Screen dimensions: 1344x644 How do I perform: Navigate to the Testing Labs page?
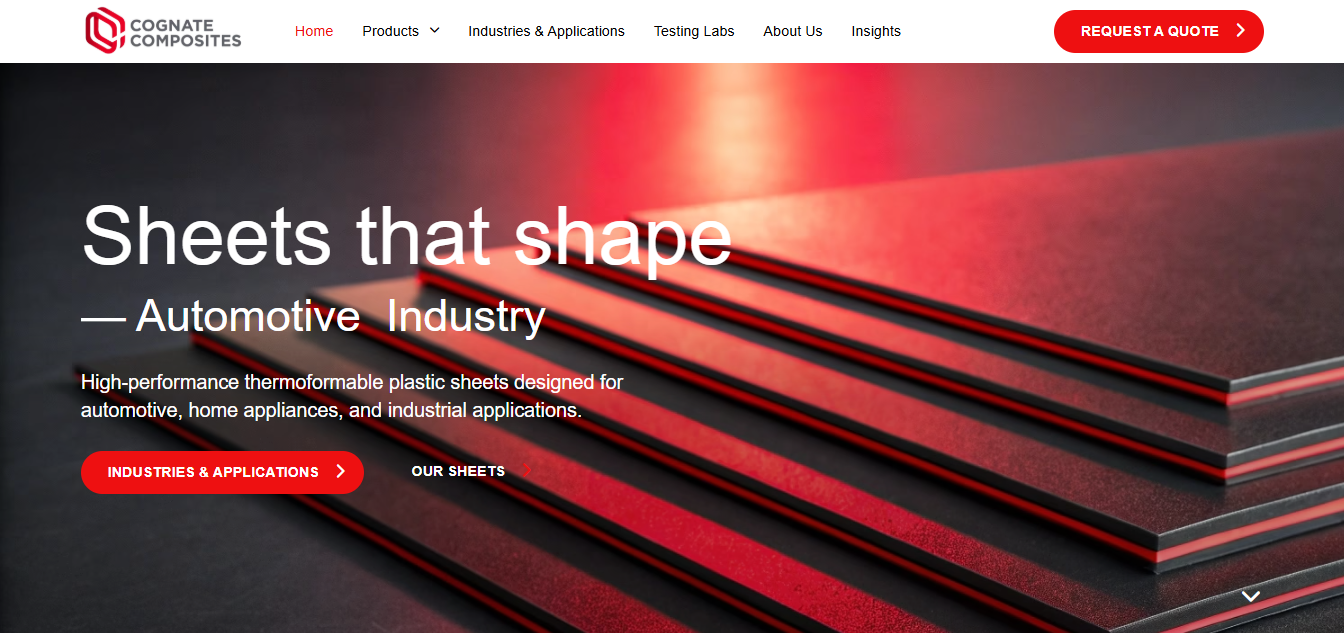click(694, 31)
